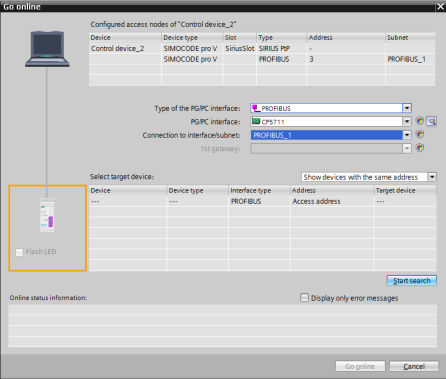Click Interface type column header
Screen dimensions: 446x379
259,190
